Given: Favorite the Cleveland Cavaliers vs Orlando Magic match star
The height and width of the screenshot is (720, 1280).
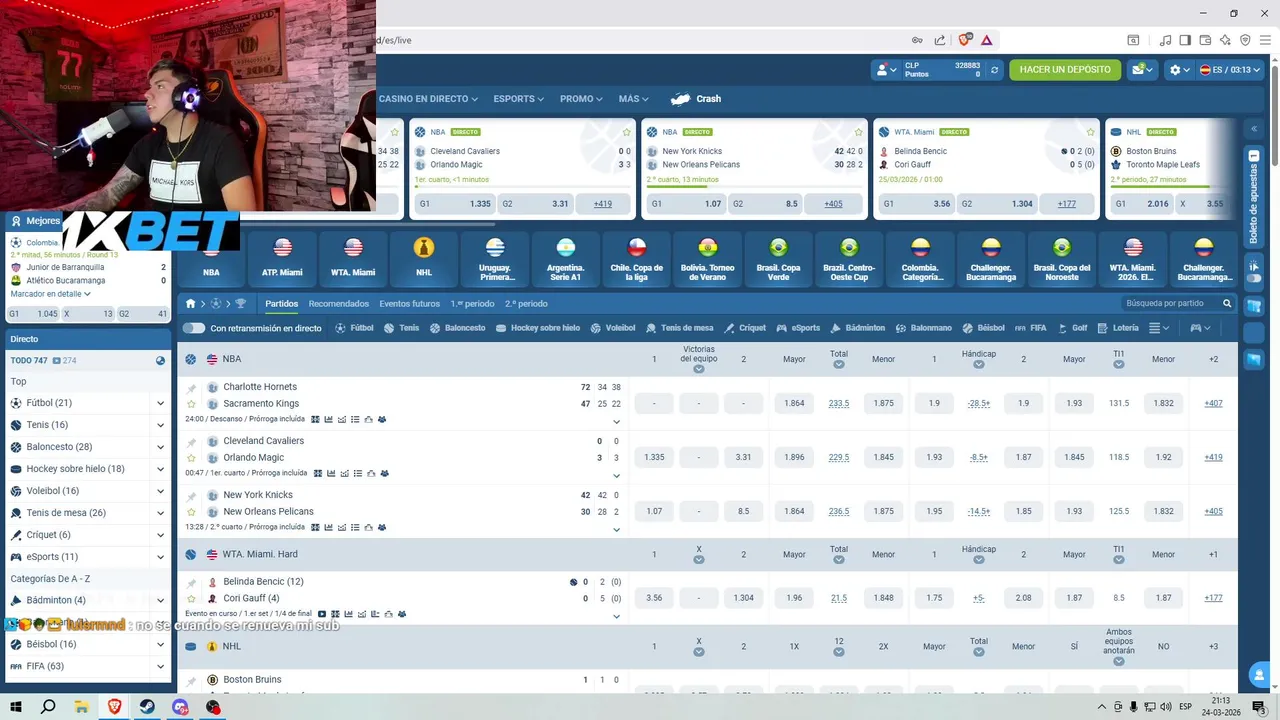Looking at the screenshot, I should (x=191, y=458).
